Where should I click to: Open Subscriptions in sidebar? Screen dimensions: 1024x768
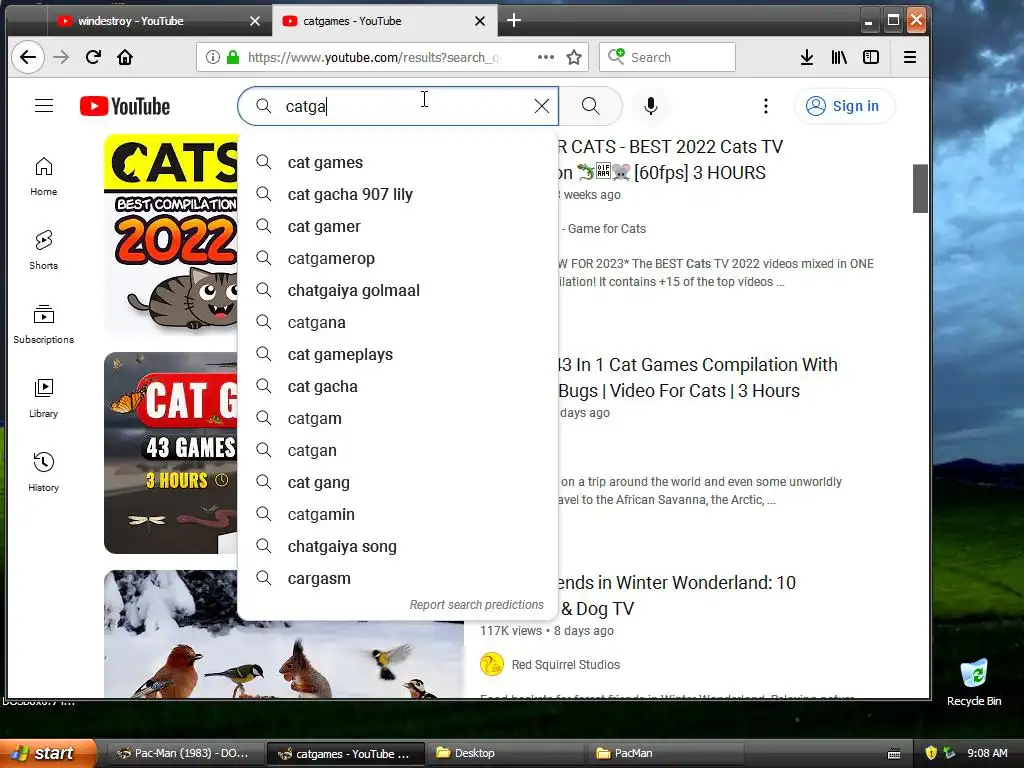pos(44,324)
